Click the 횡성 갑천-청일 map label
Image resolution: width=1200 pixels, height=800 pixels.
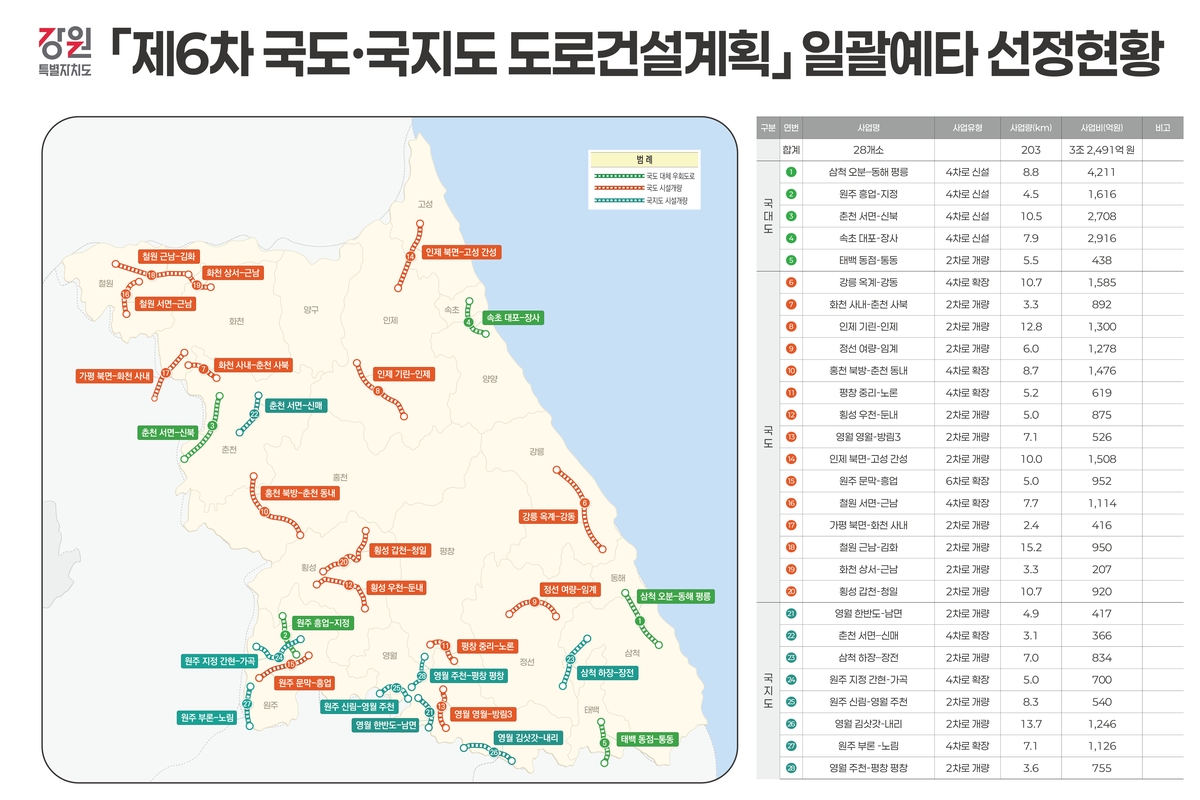[x=399, y=550]
